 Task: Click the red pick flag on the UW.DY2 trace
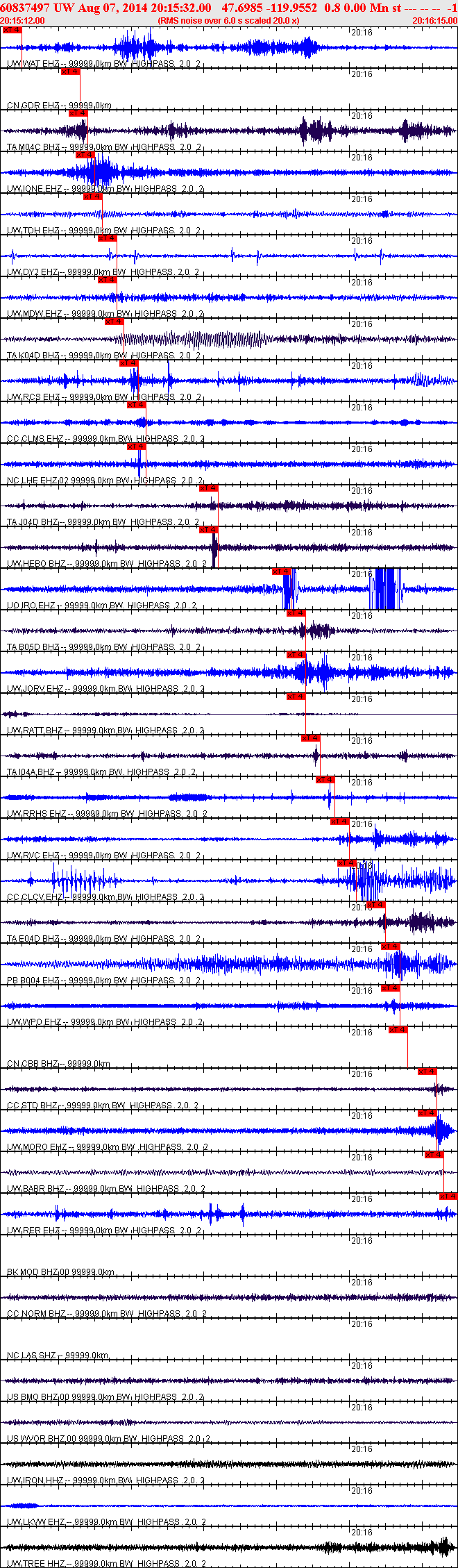(x=107, y=238)
